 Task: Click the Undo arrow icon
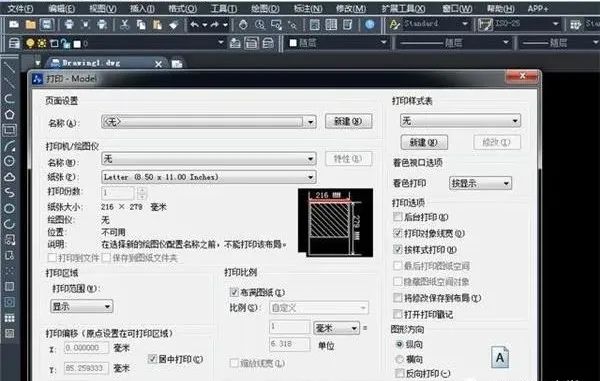(195, 25)
